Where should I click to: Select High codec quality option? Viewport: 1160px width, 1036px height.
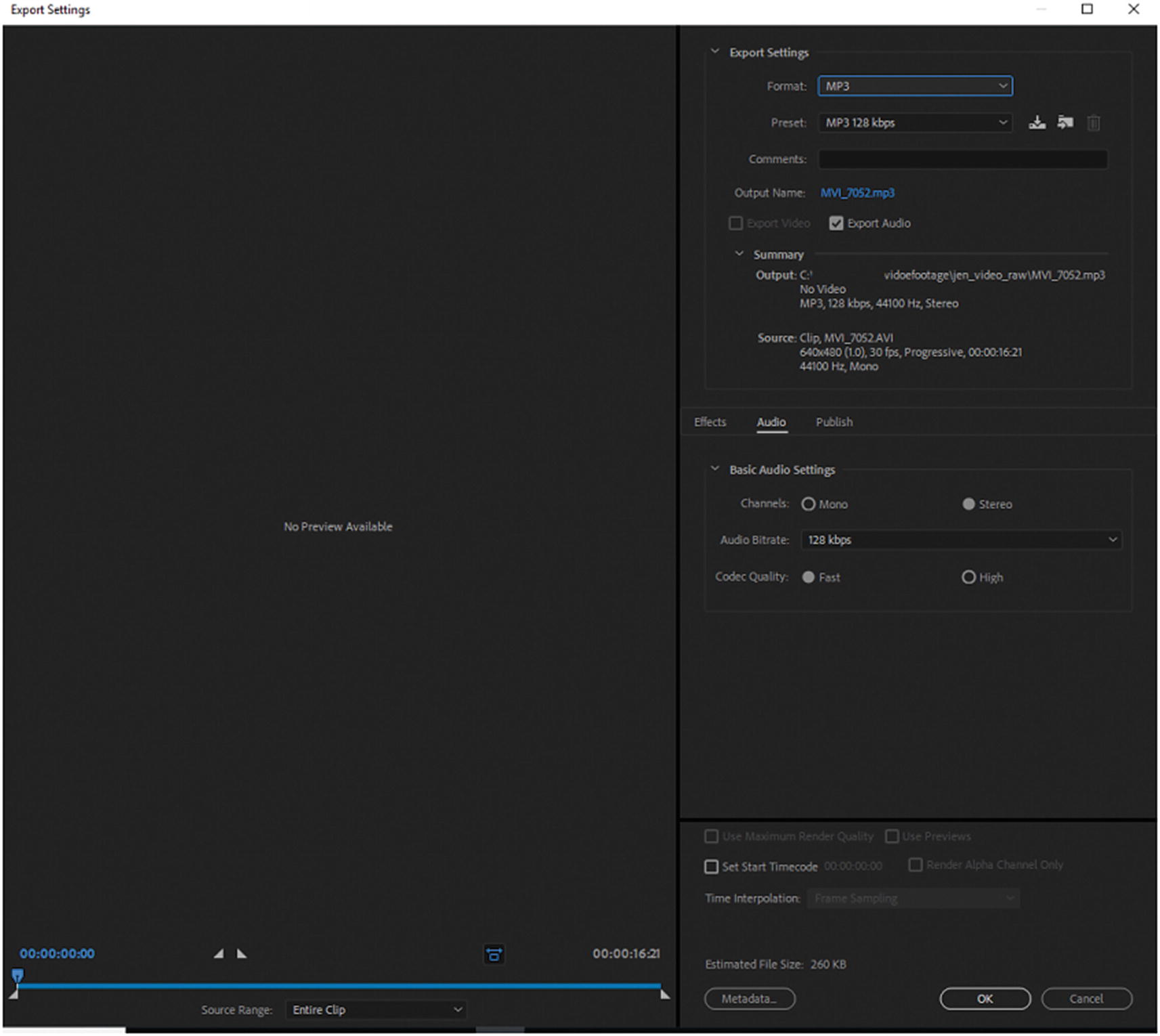968,577
